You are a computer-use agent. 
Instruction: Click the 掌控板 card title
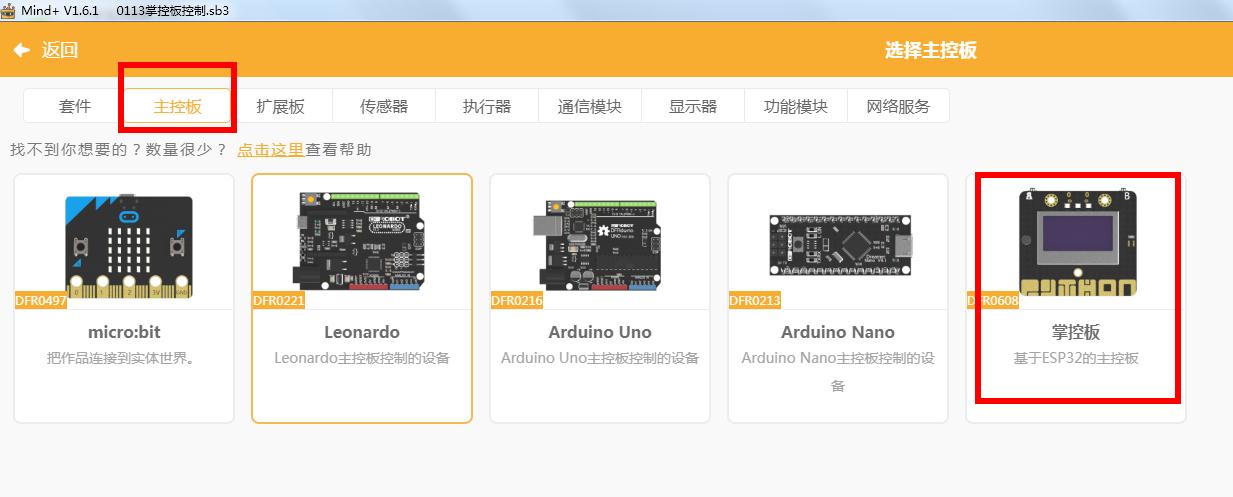point(1076,332)
